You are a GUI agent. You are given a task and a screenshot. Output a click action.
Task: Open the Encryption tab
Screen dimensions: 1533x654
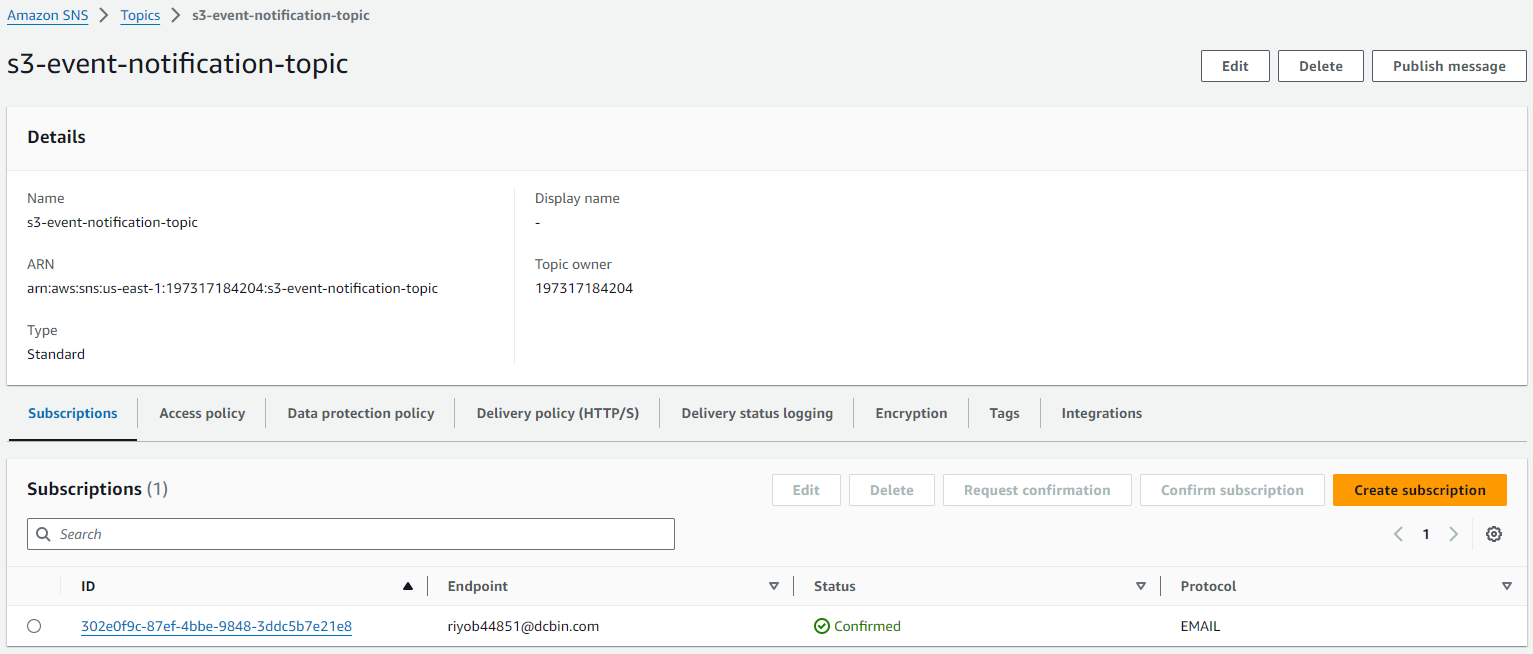(x=911, y=413)
